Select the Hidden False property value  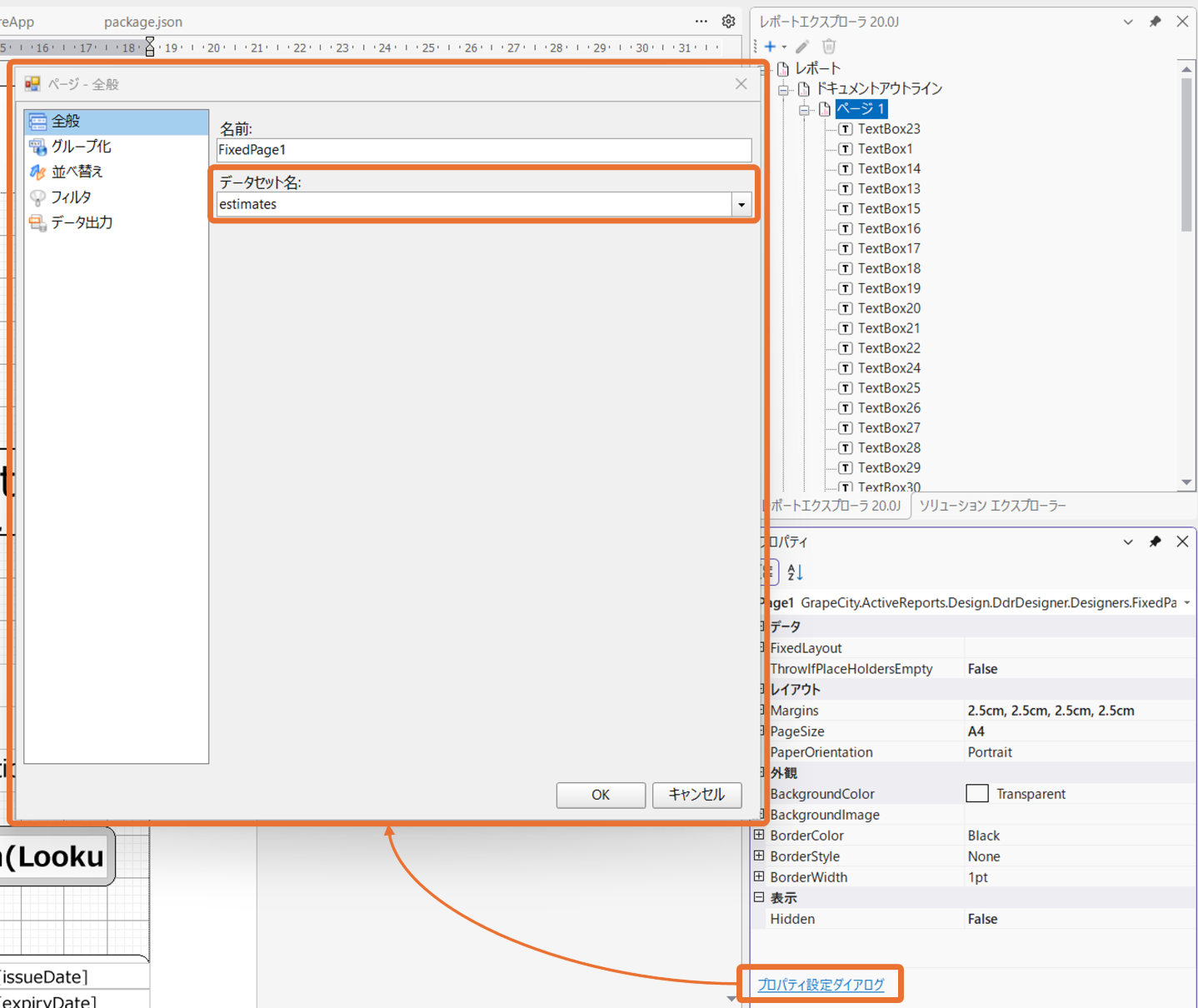click(x=1080, y=919)
